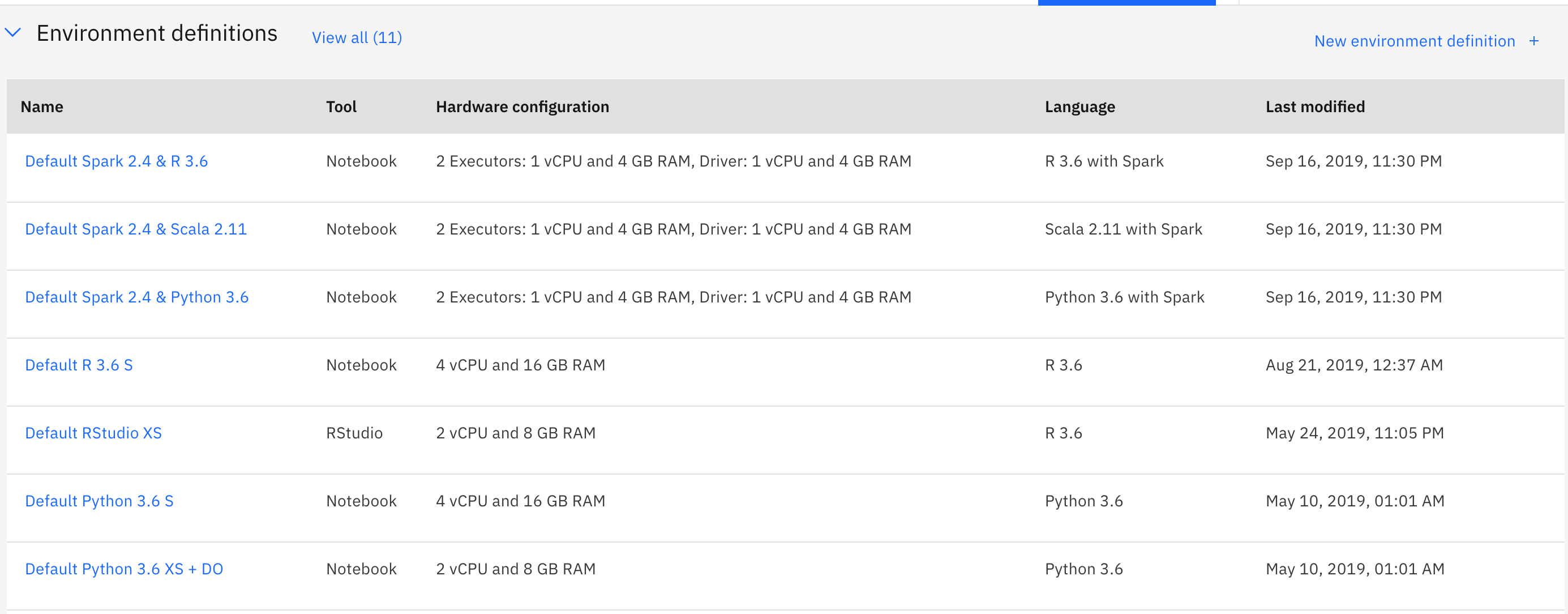This screenshot has height=614, width=1568.
Task: Collapse the Environment definitions section chevron
Action: (14, 33)
